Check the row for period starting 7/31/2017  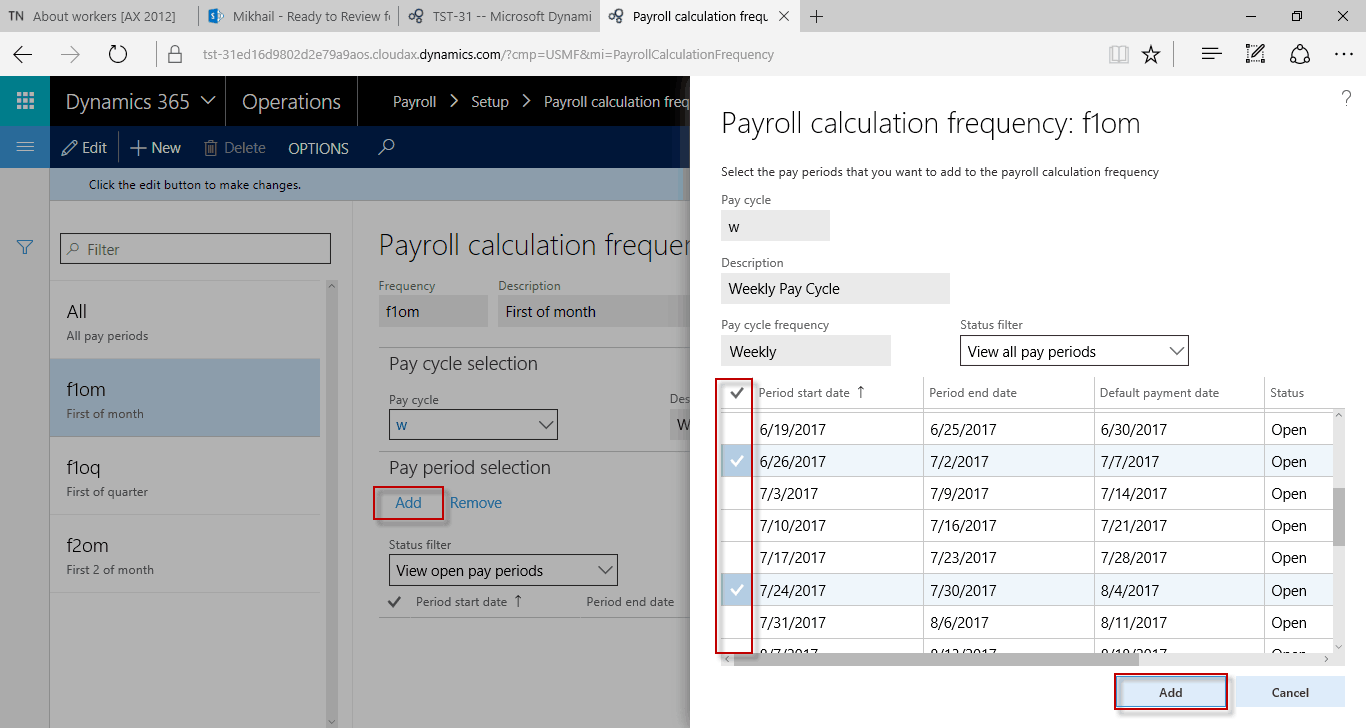[x=737, y=623]
